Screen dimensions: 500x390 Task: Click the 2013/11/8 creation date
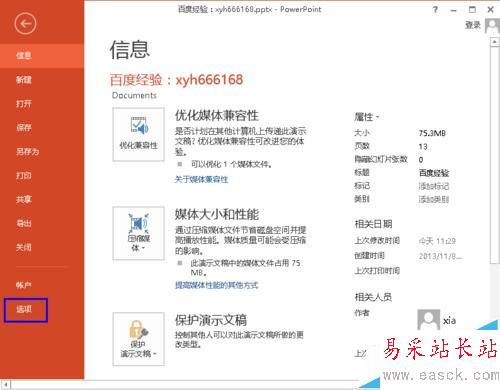[440, 256]
